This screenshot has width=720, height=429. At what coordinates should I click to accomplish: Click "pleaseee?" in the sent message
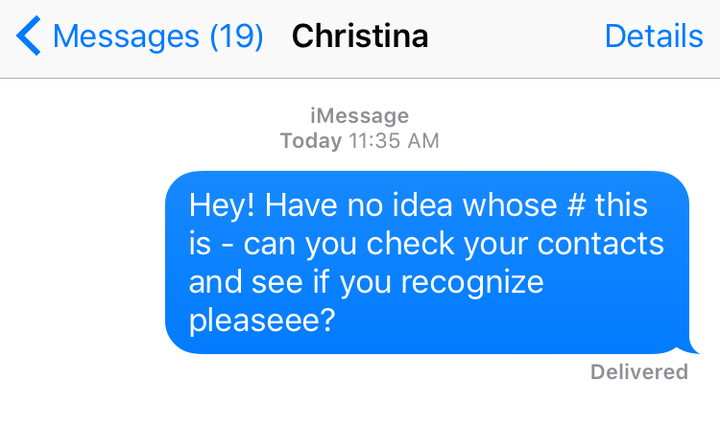pos(261,321)
